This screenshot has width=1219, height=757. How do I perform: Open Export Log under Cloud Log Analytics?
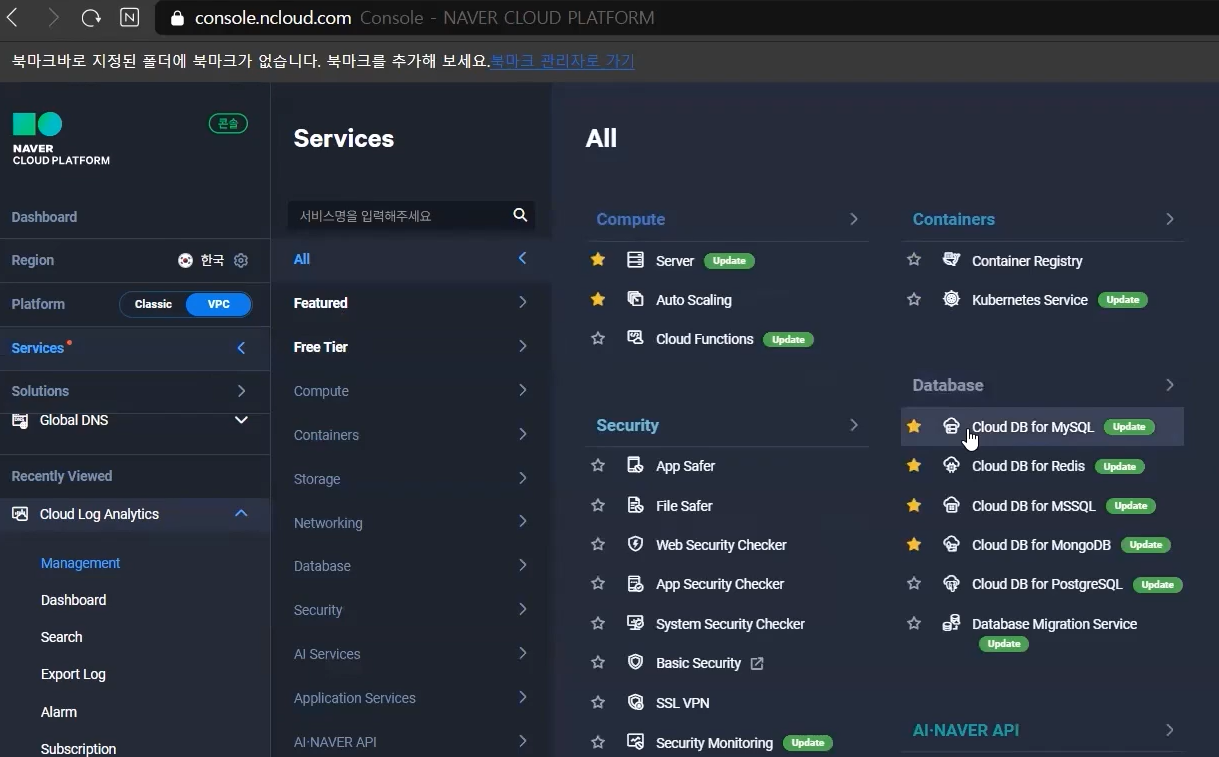point(73,674)
